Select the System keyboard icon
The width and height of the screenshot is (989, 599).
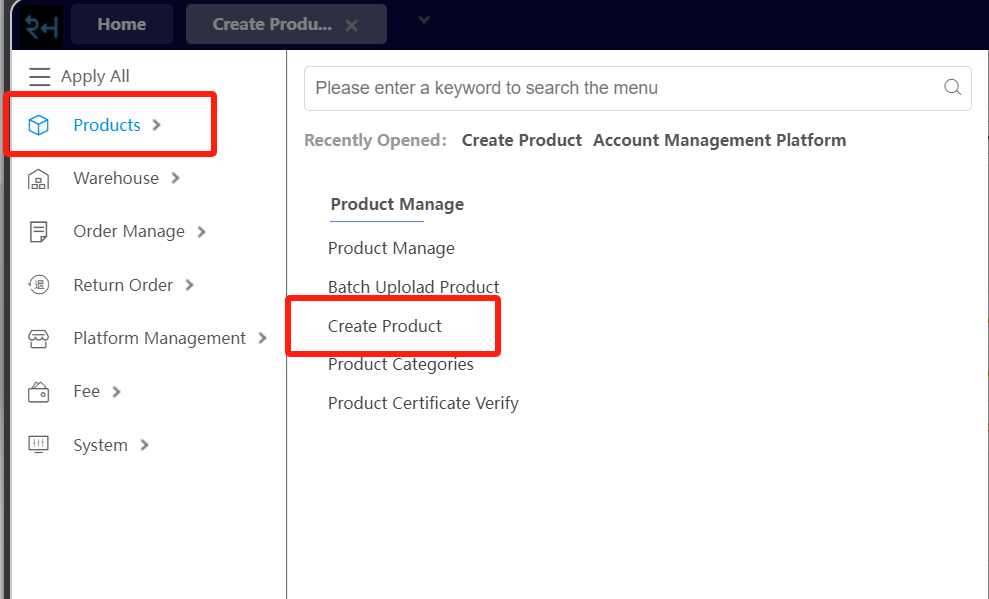coord(38,444)
